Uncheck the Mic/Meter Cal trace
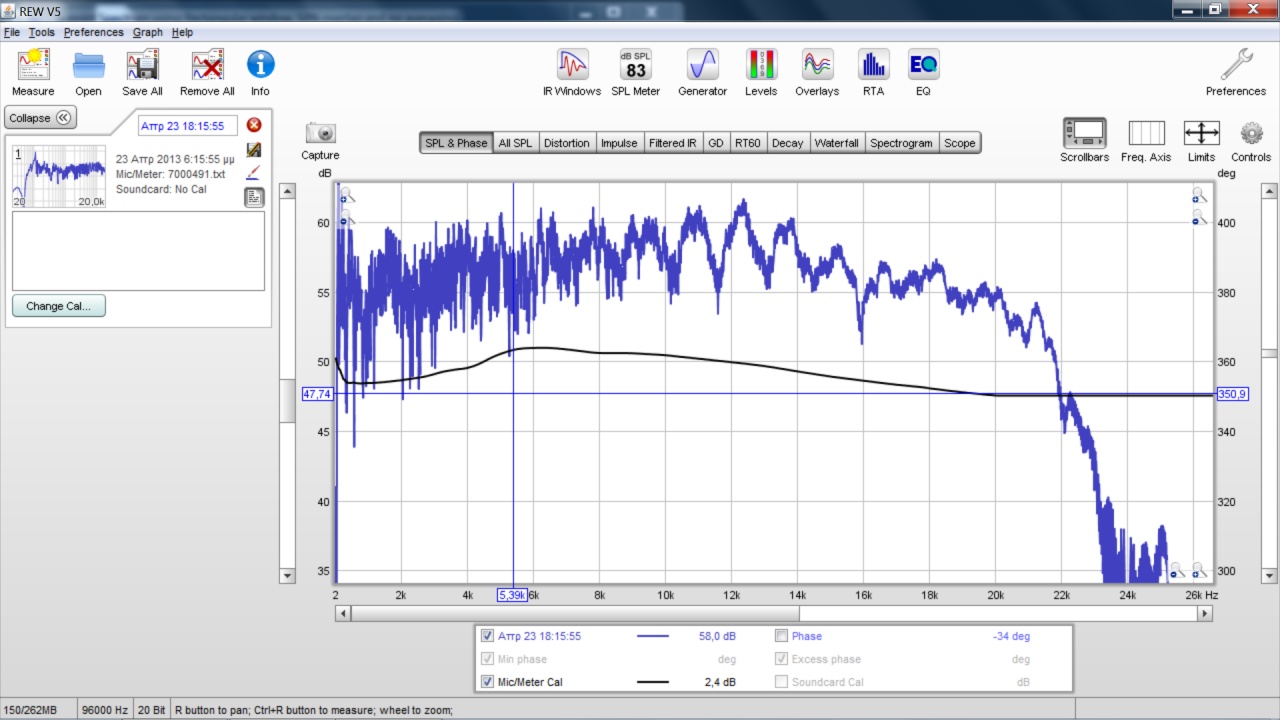This screenshot has height=720, width=1280. (487, 682)
